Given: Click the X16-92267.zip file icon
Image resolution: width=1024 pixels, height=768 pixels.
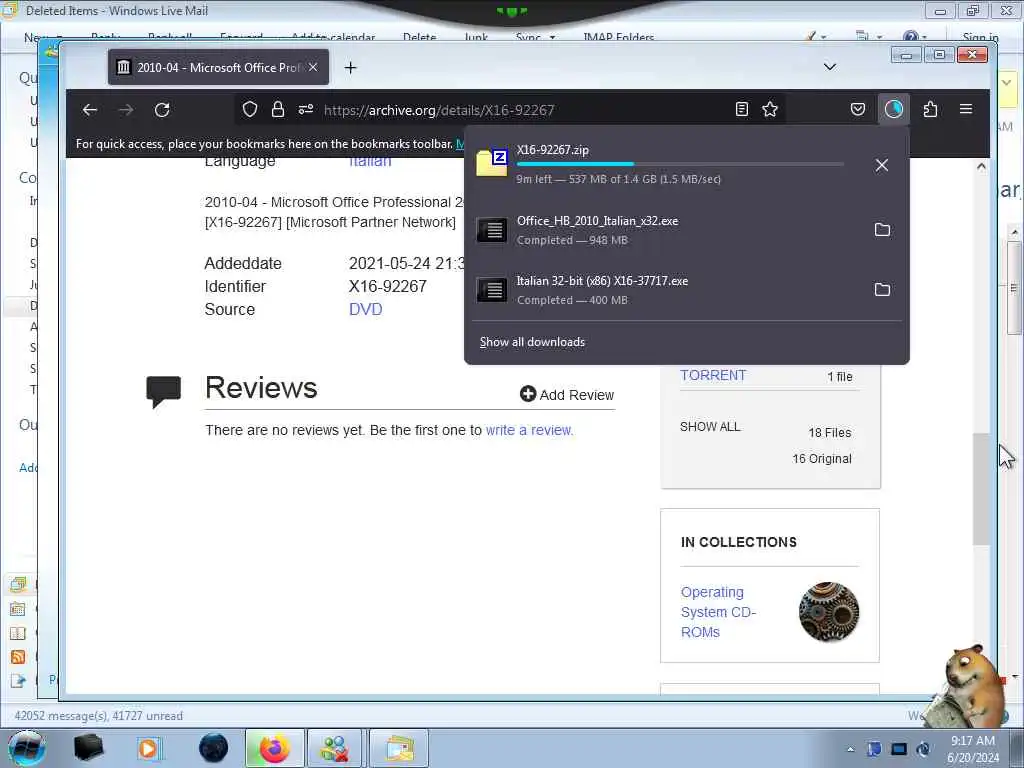Looking at the screenshot, I should [x=492, y=163].
